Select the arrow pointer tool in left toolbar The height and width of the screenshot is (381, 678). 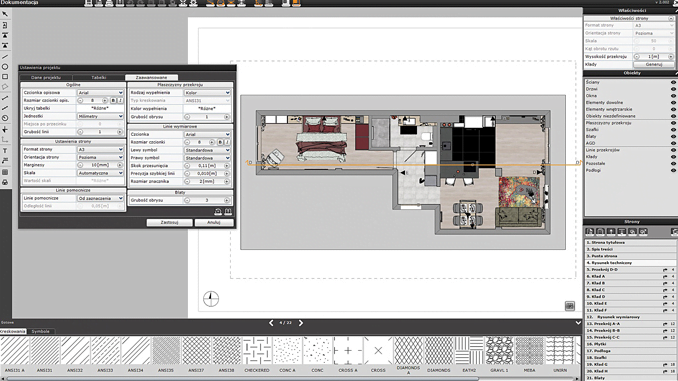[5, 14]
